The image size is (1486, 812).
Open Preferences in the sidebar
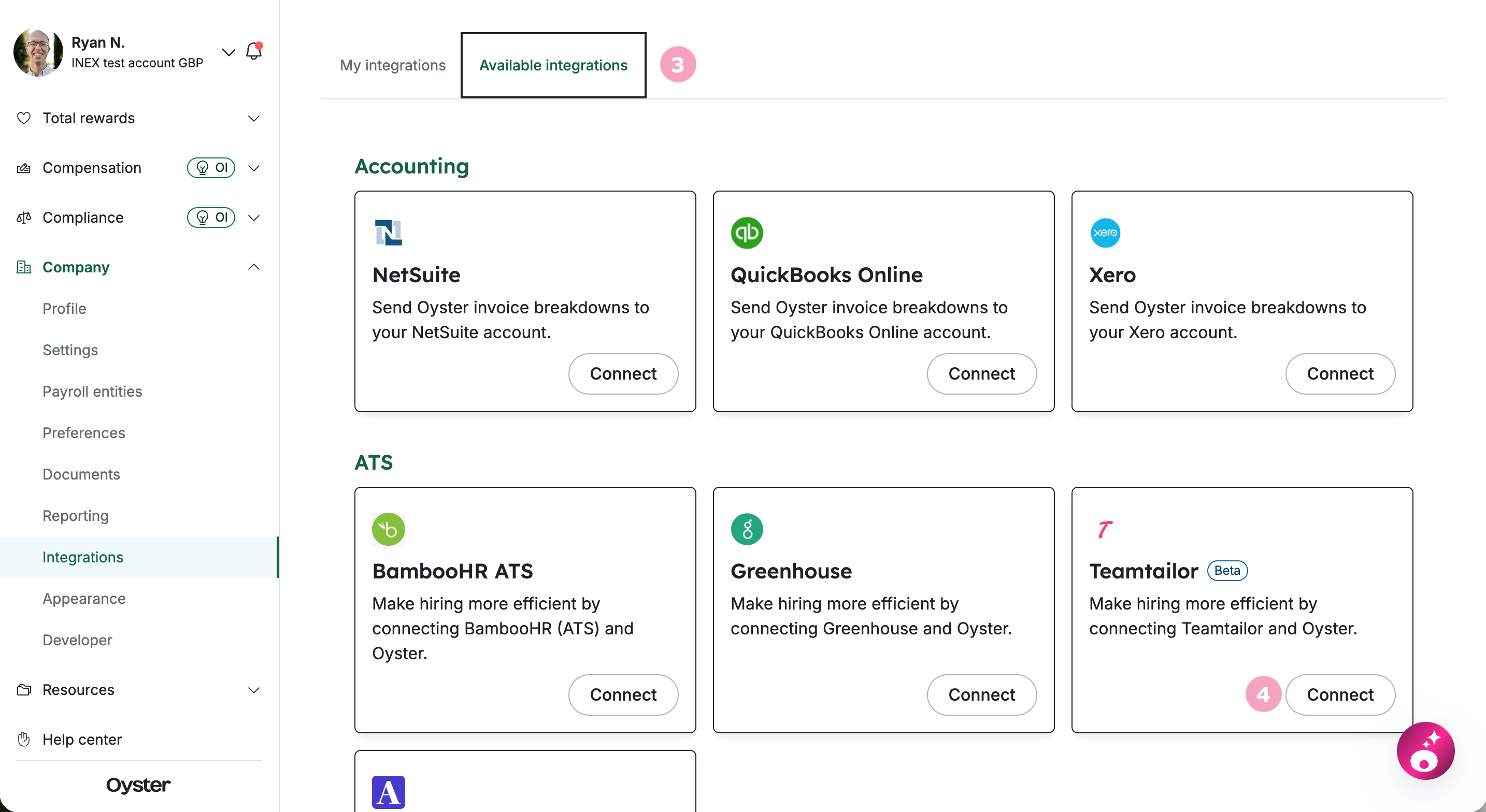83,433
